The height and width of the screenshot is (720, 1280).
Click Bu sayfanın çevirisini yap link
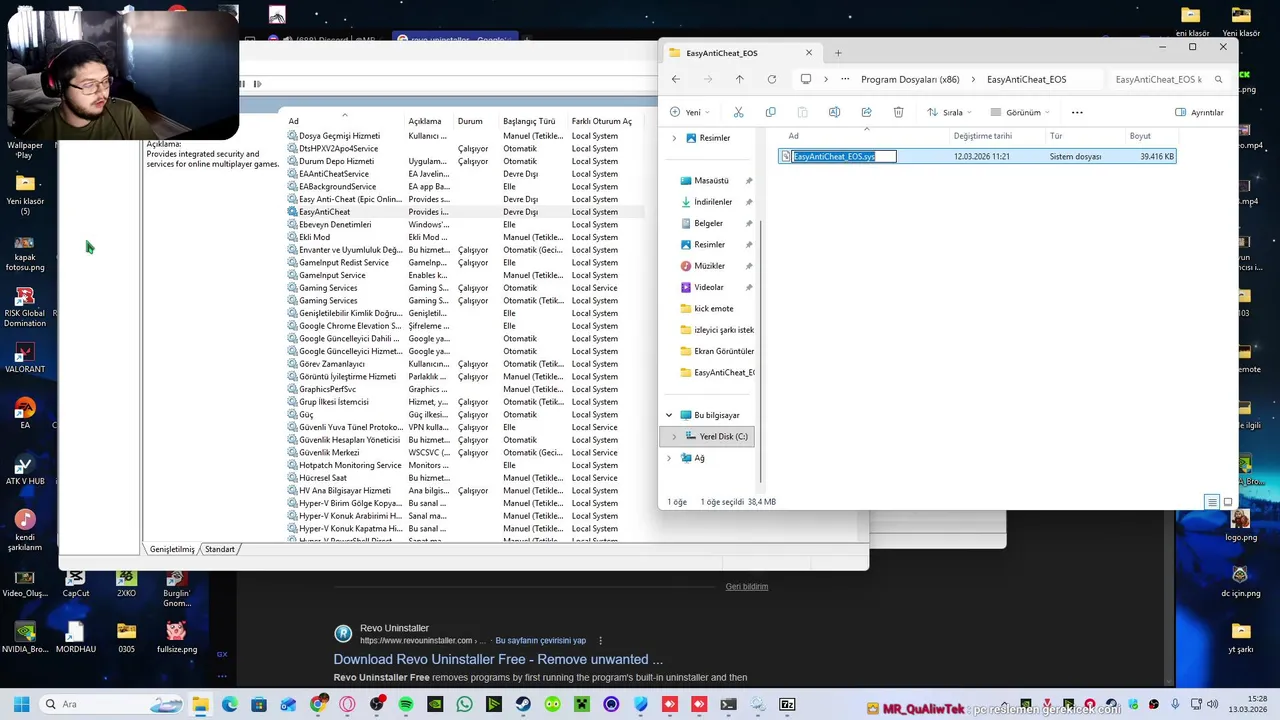coord(540,640)
